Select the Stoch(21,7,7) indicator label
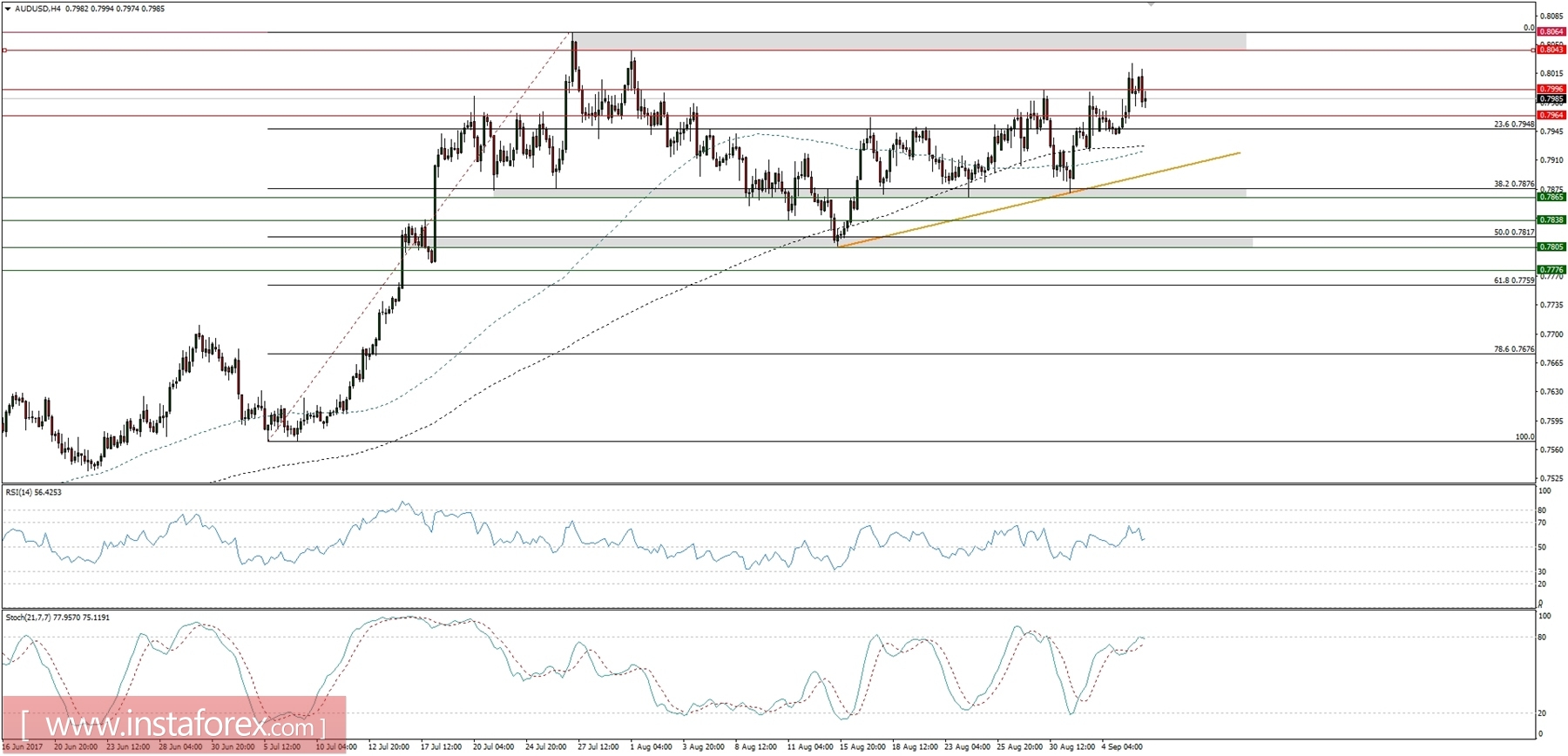Image resolution: width=1568 pixels, height=756 pixels. coord(57,618)
